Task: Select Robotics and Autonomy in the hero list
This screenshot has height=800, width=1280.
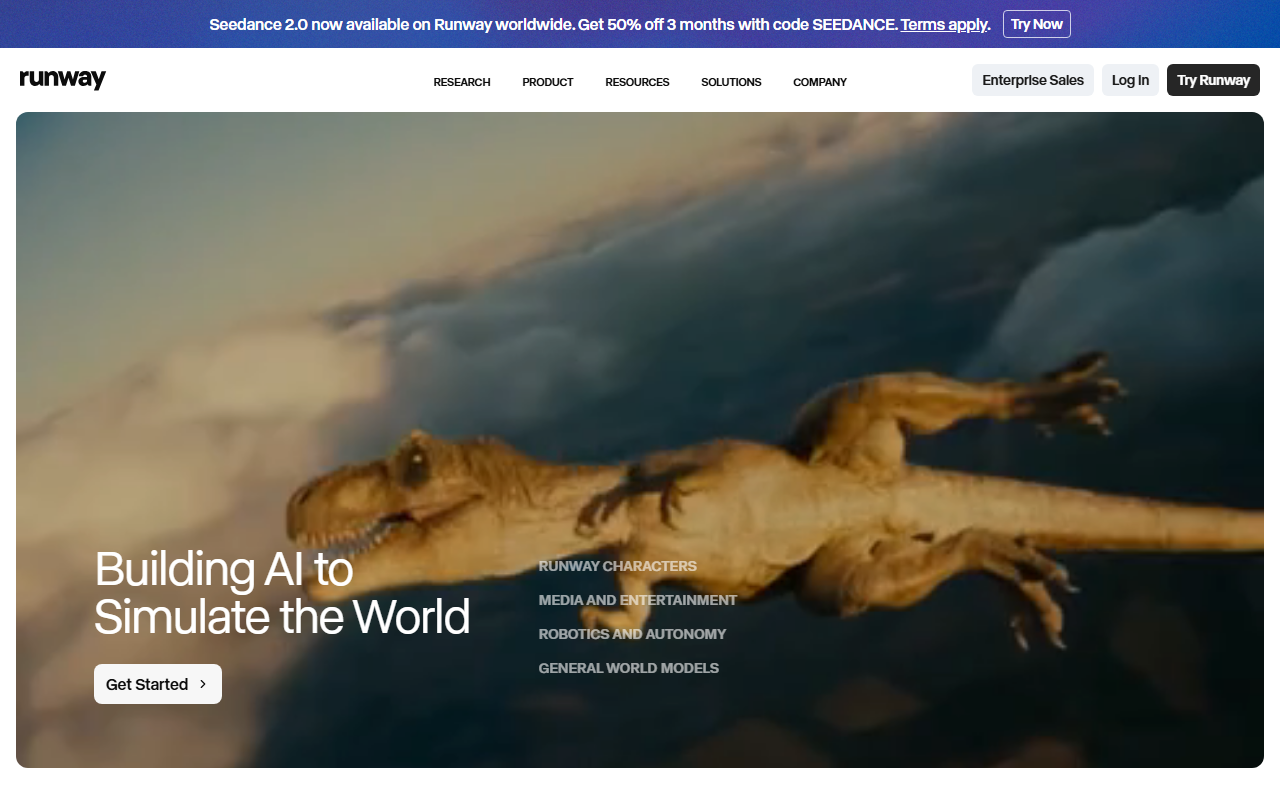Action: coord(632,634)
